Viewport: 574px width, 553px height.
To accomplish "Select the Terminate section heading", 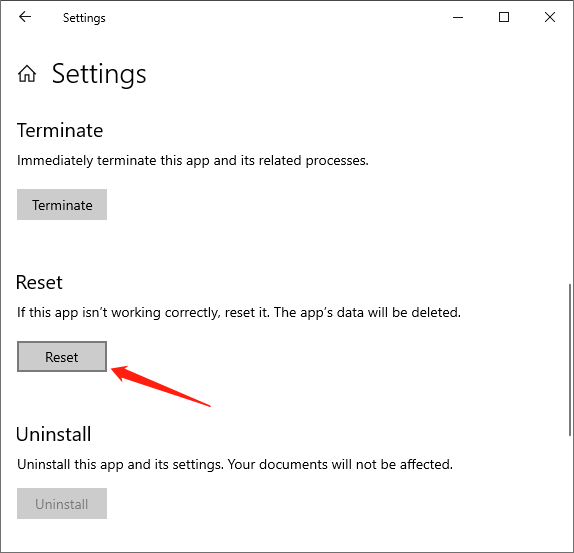I will tap(60, 130).
